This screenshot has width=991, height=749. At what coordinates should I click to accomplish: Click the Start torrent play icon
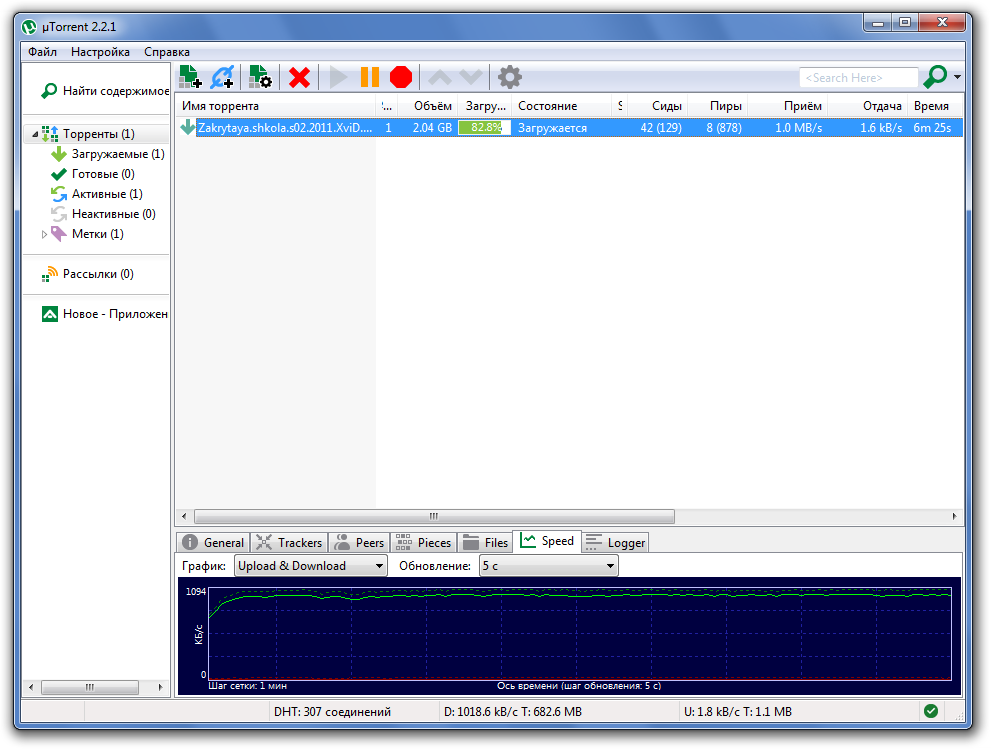[x=338, y=78]
